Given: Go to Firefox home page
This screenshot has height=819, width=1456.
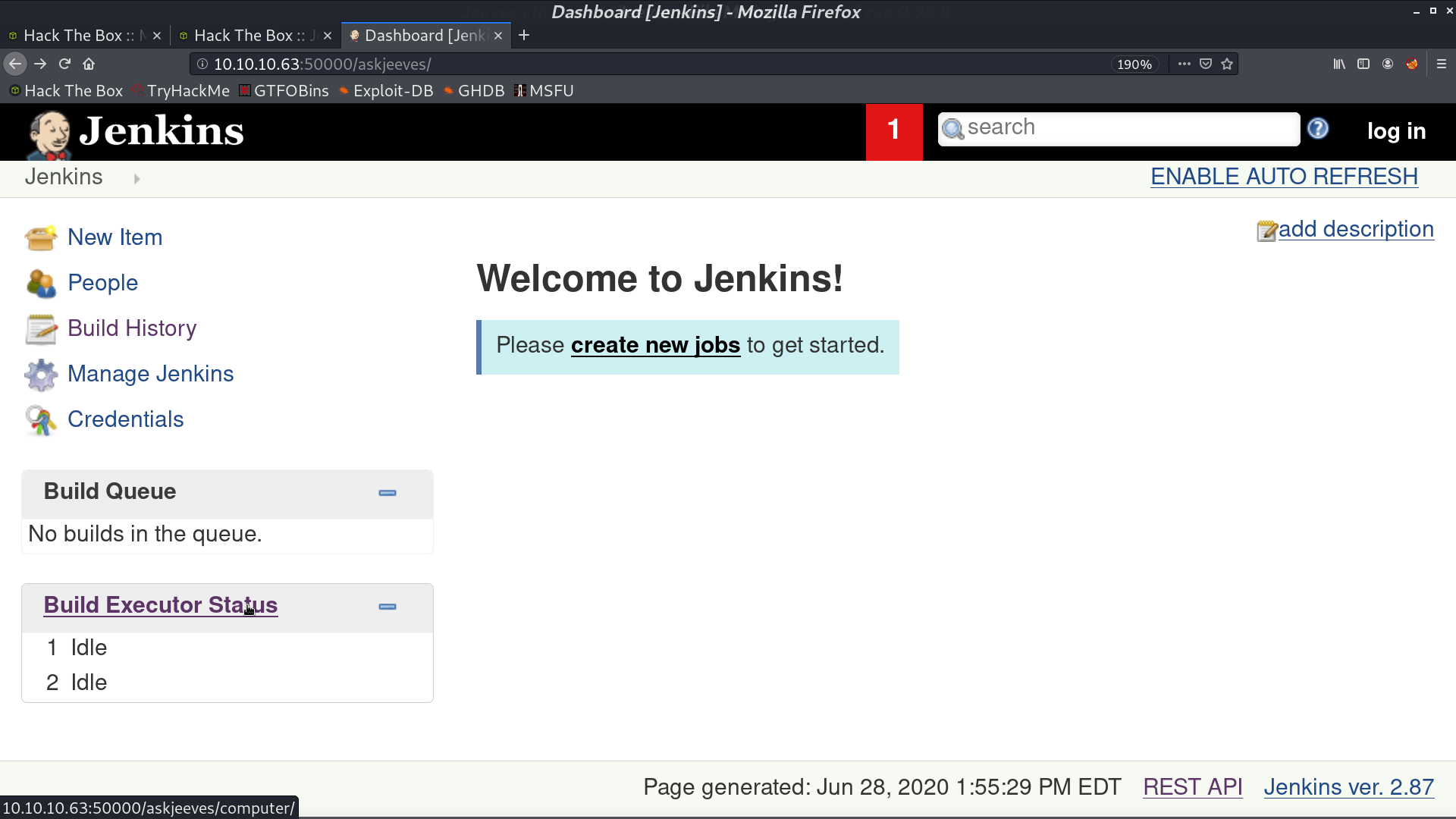Looking at the screenshot, I should [89, 64].
